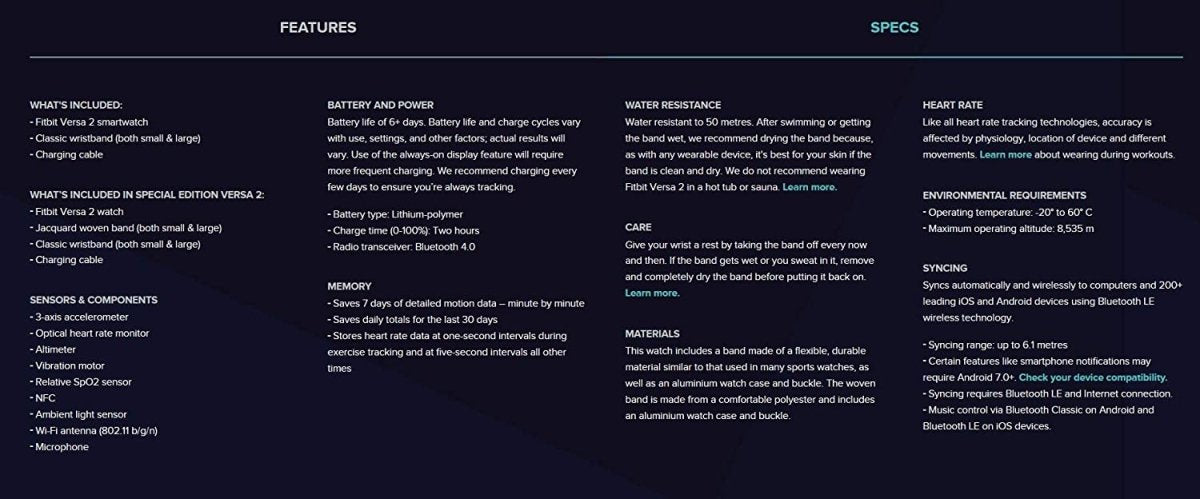1200x499 pixels.
Task: Click the NFC list item
Action: pos(46,398)
